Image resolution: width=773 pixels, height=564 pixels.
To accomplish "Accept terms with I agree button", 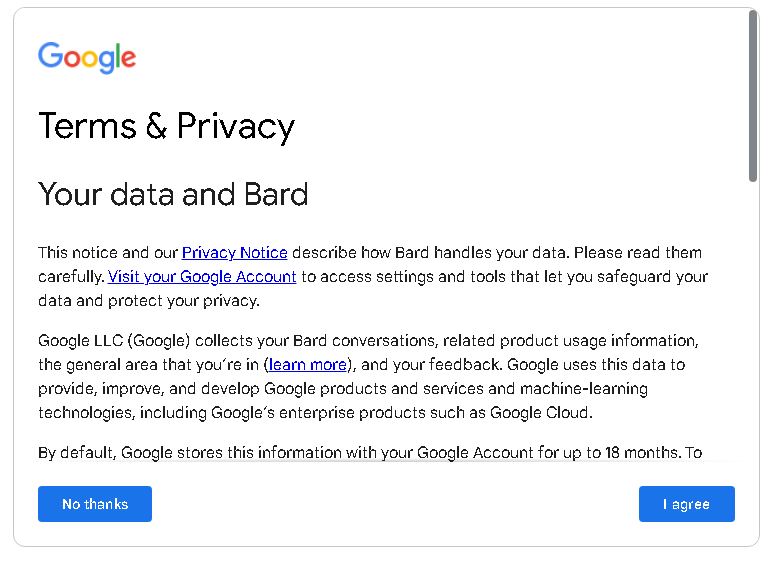I will pyautogui.click(x=686, y=504).
